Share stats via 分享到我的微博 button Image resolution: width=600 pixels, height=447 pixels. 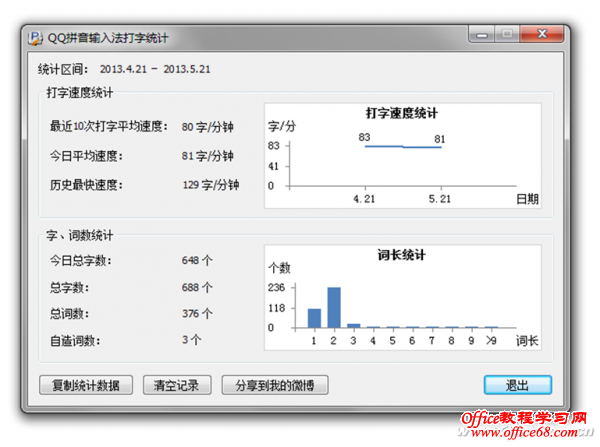[x=275, y=385]
